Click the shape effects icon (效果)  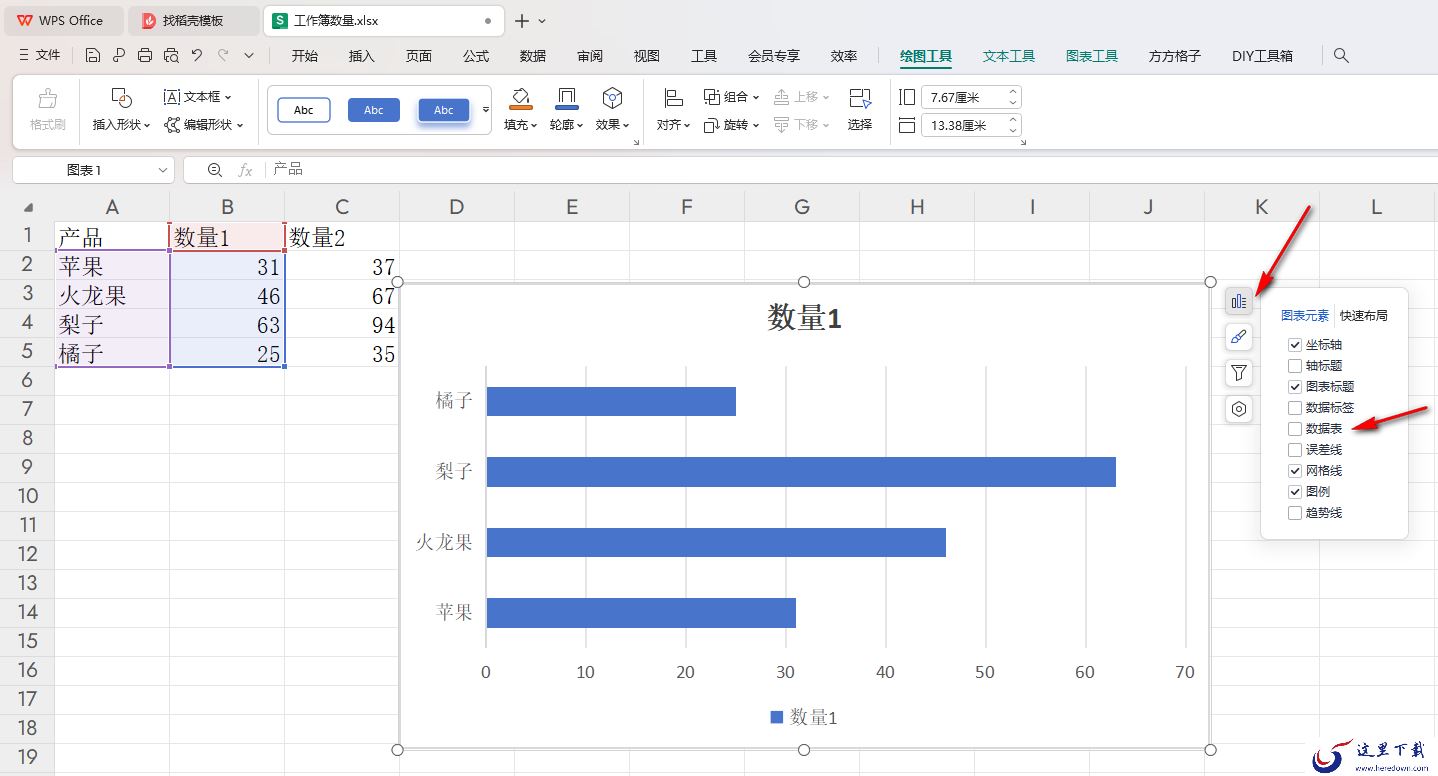pos(612,98)
